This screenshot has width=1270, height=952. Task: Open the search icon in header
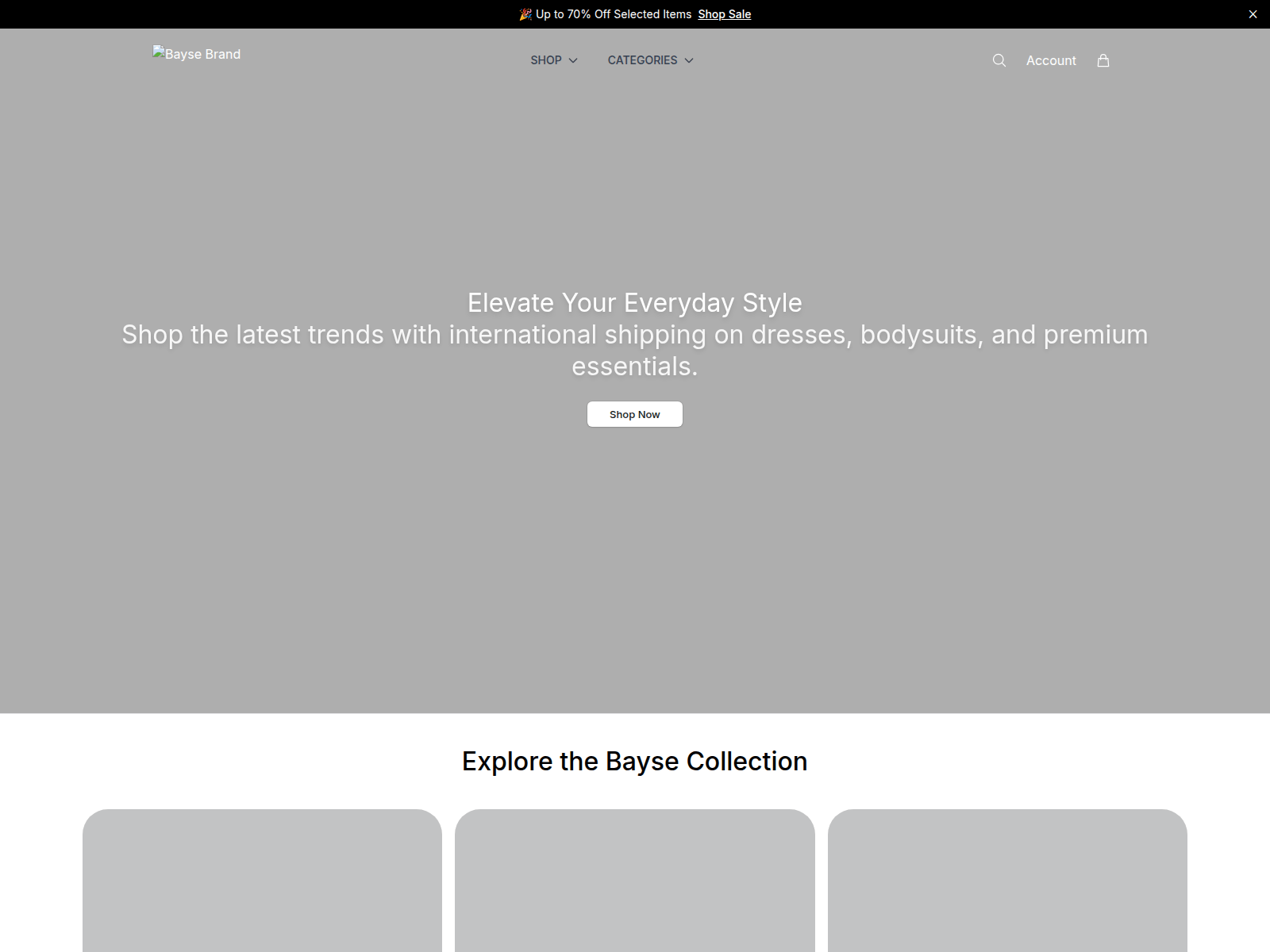pyautogui.click(x=999, y=60)
